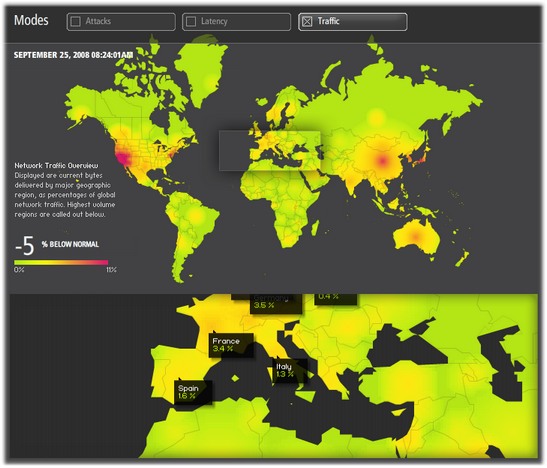
Task: Click the 0% to 11% color gradient legend
Action: point(61,263)
